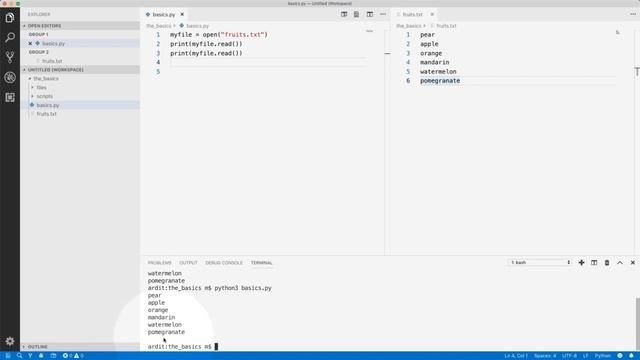
Task: Open More Actions for right editor group
Action: (x=633, y=14)
